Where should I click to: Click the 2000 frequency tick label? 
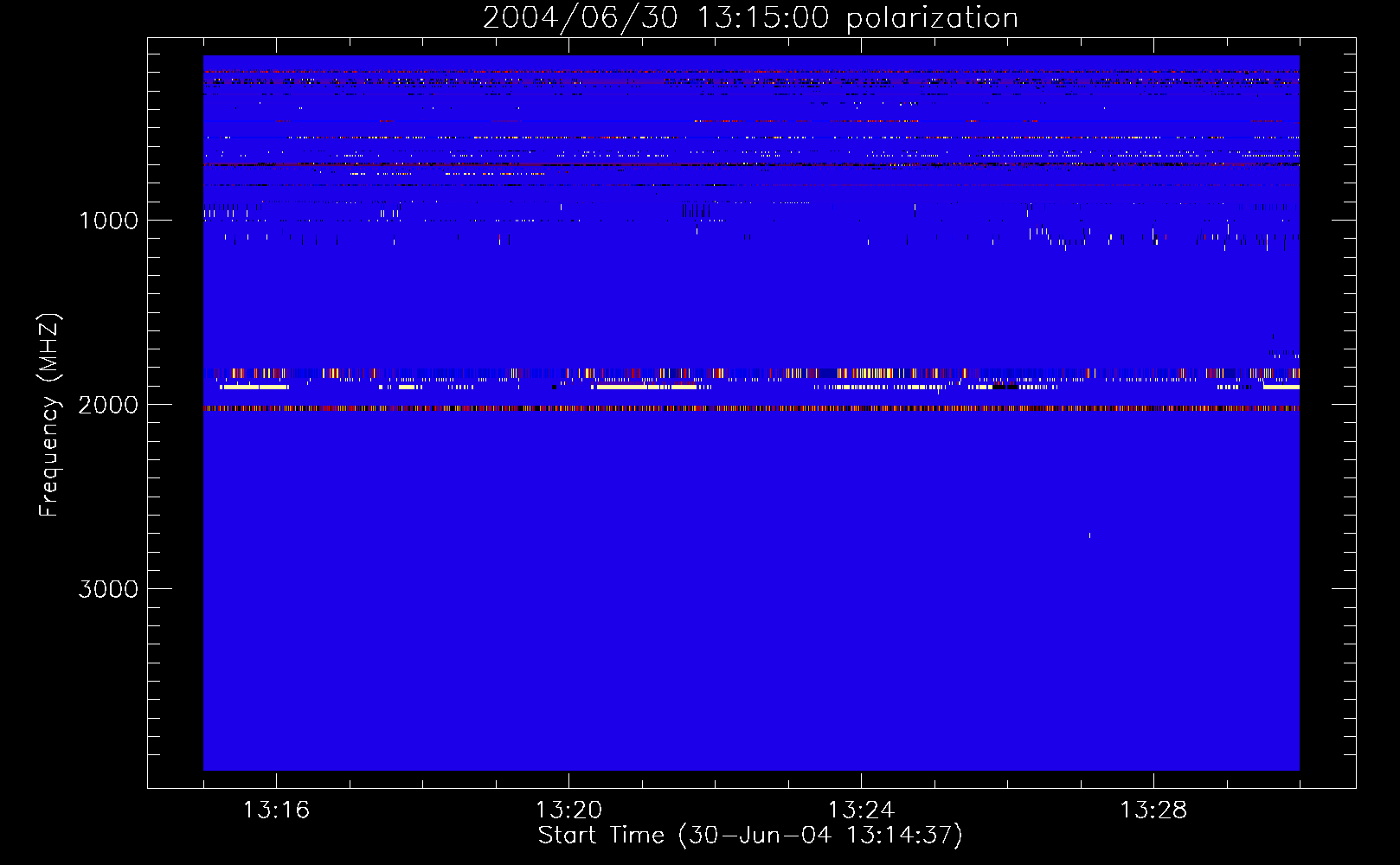click(x=108, y=405)
